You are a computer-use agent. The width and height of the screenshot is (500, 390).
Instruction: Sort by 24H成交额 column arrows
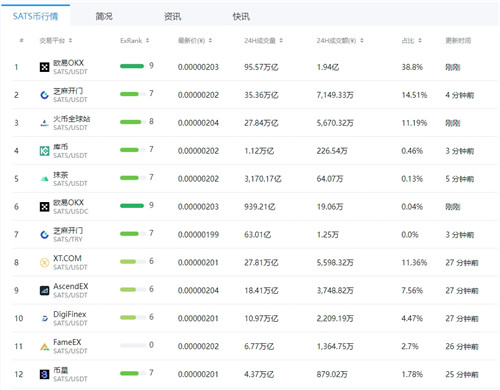(x=362, y=40)
